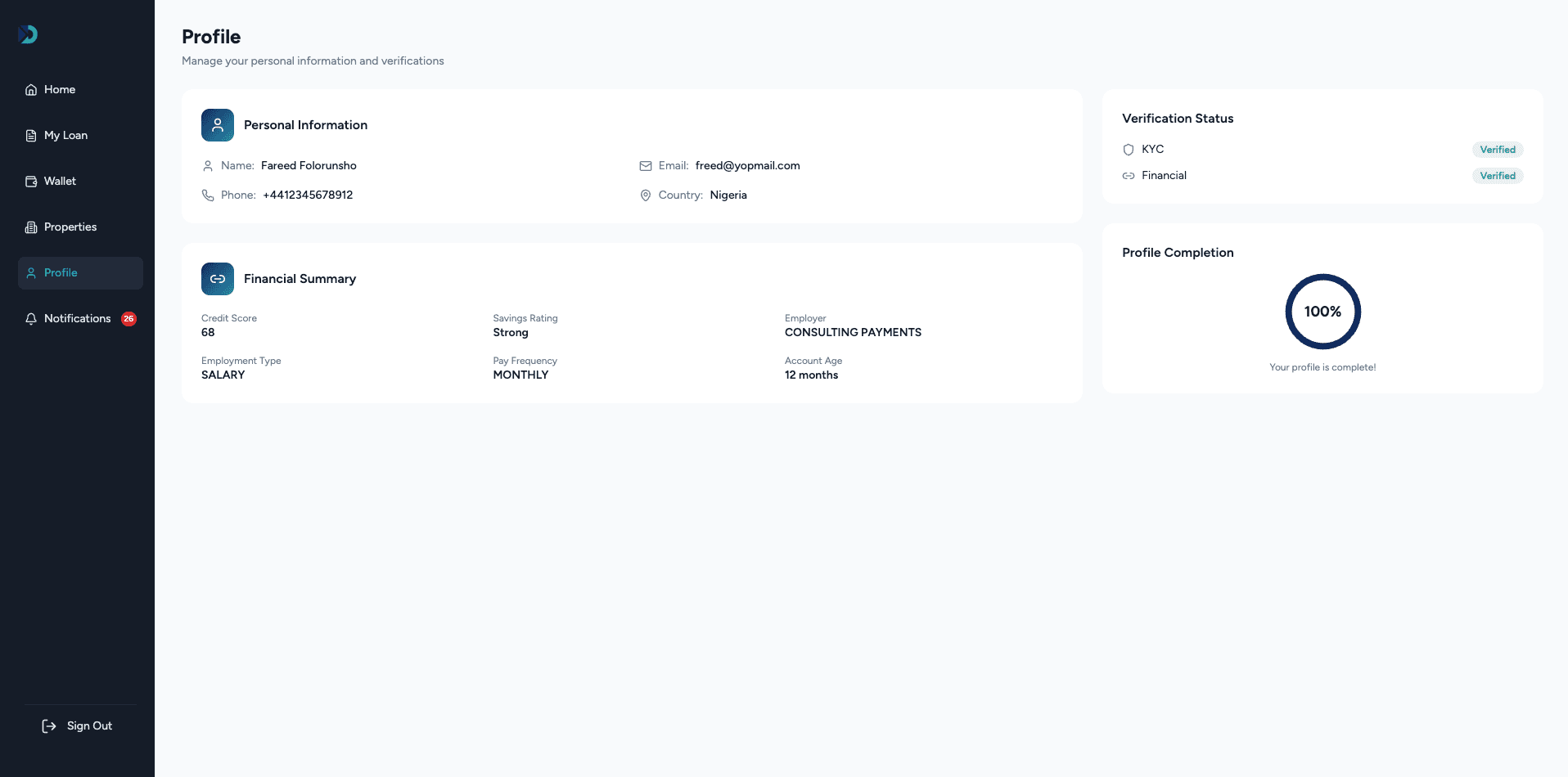Click the Pay Frequency value MONTHLY

(x=520, y=375)
